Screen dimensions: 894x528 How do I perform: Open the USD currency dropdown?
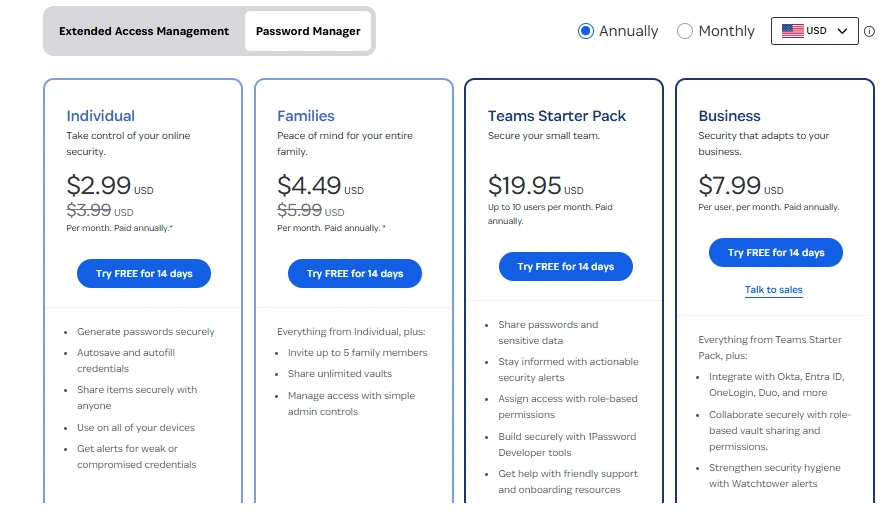pos(815,31)
